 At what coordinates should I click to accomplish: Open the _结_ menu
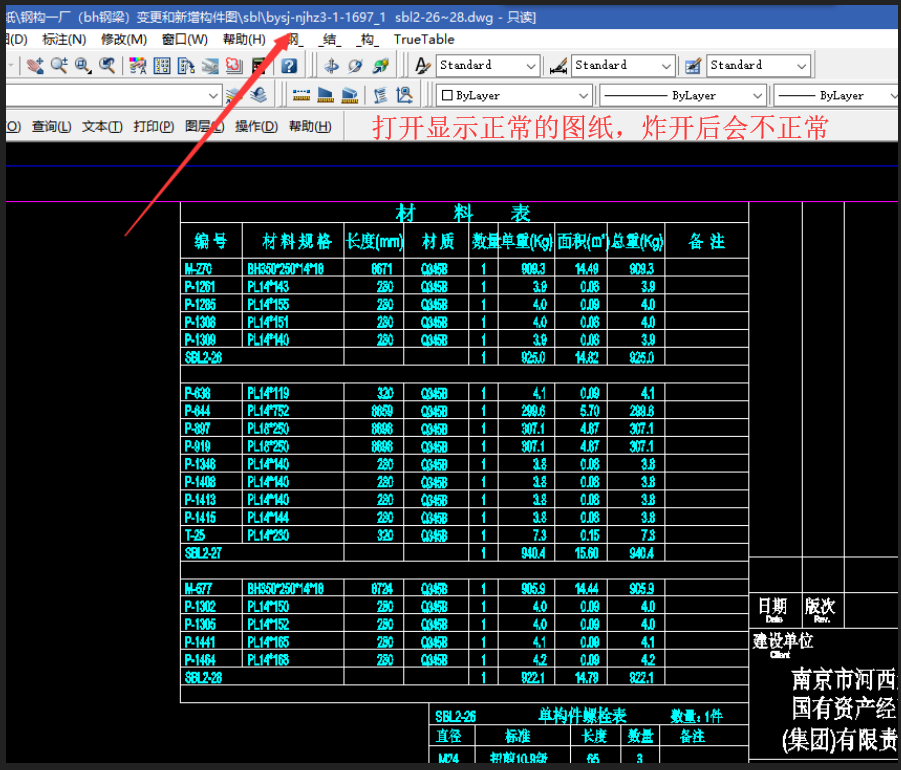click(330, 40)
